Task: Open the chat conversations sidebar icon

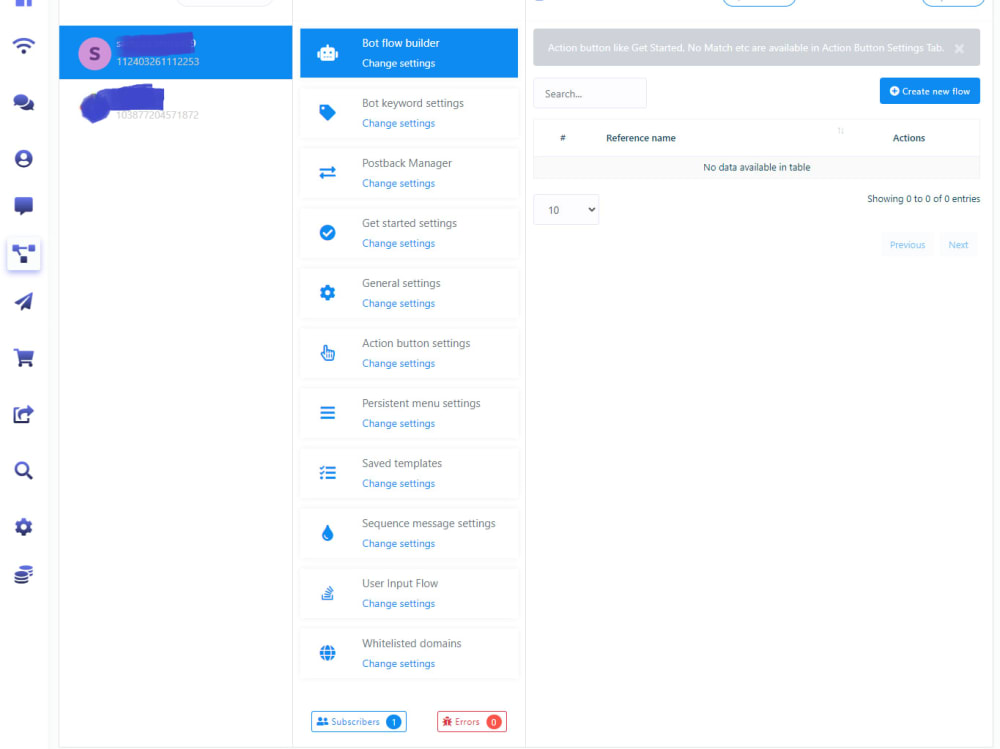Action: pyautogui.click(x=24, y=102)
